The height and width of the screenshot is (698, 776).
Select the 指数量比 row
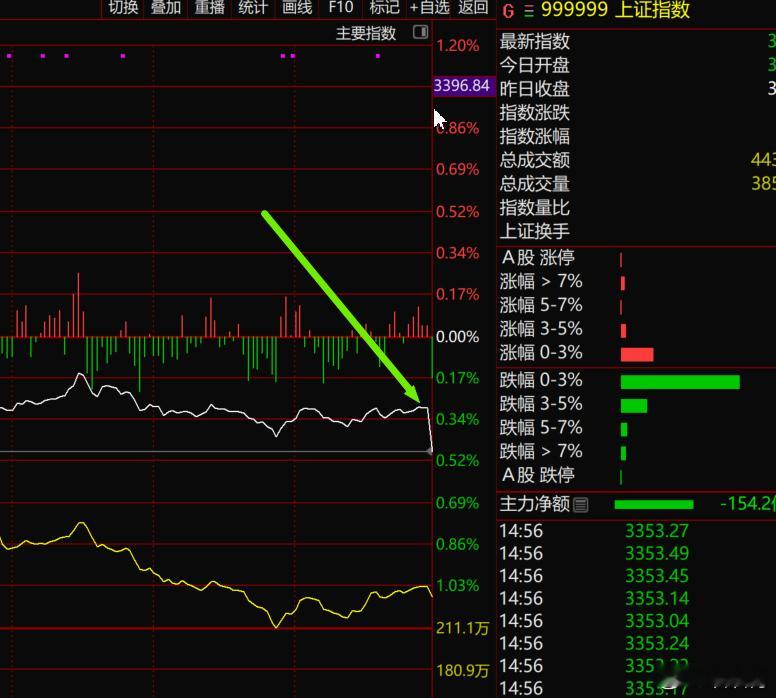click(x=636, y=207)
